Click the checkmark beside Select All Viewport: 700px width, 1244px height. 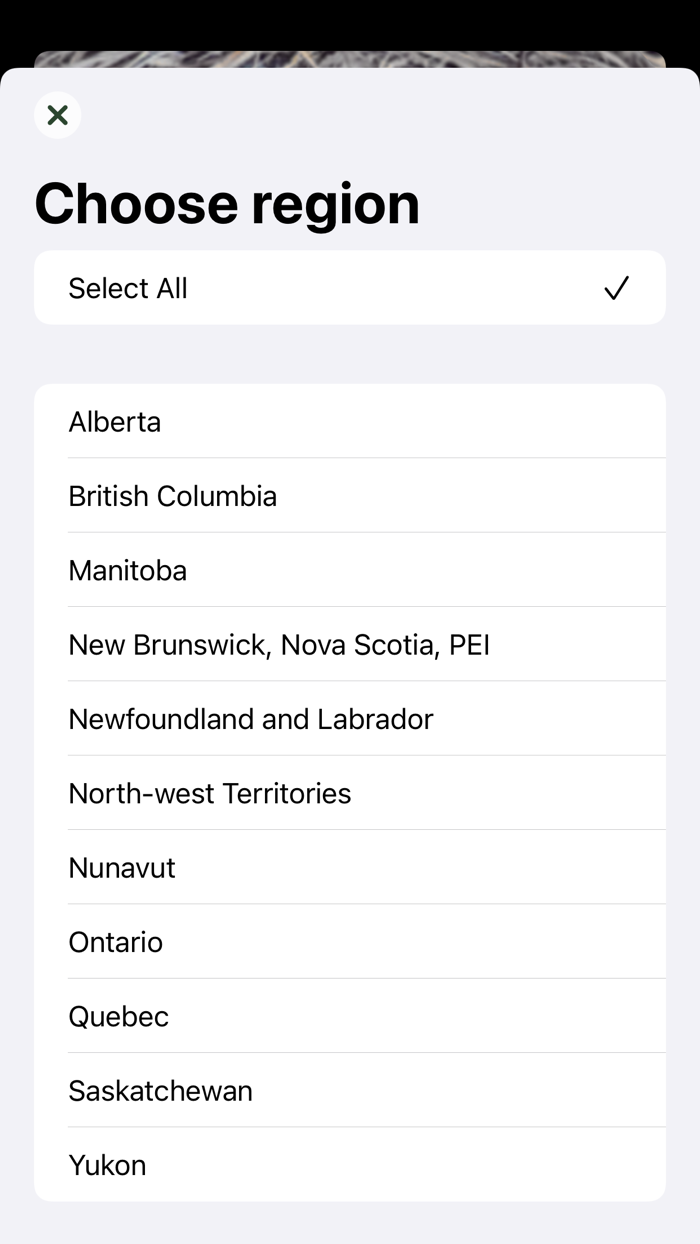616,288
